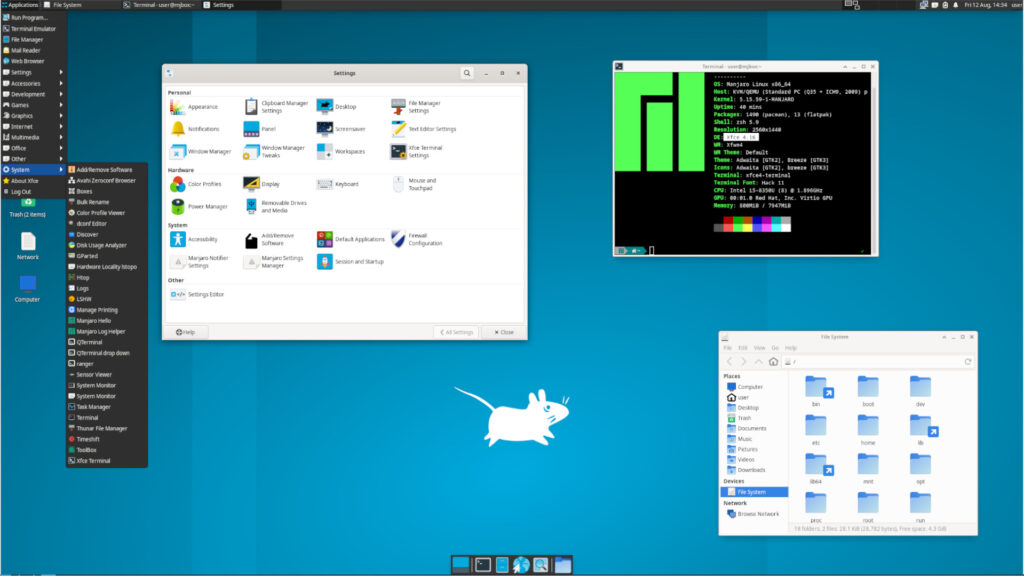Click the Home icon in the file manager toolbar
The height and width of the screenshot is (576, 1024).
(772, 361)
